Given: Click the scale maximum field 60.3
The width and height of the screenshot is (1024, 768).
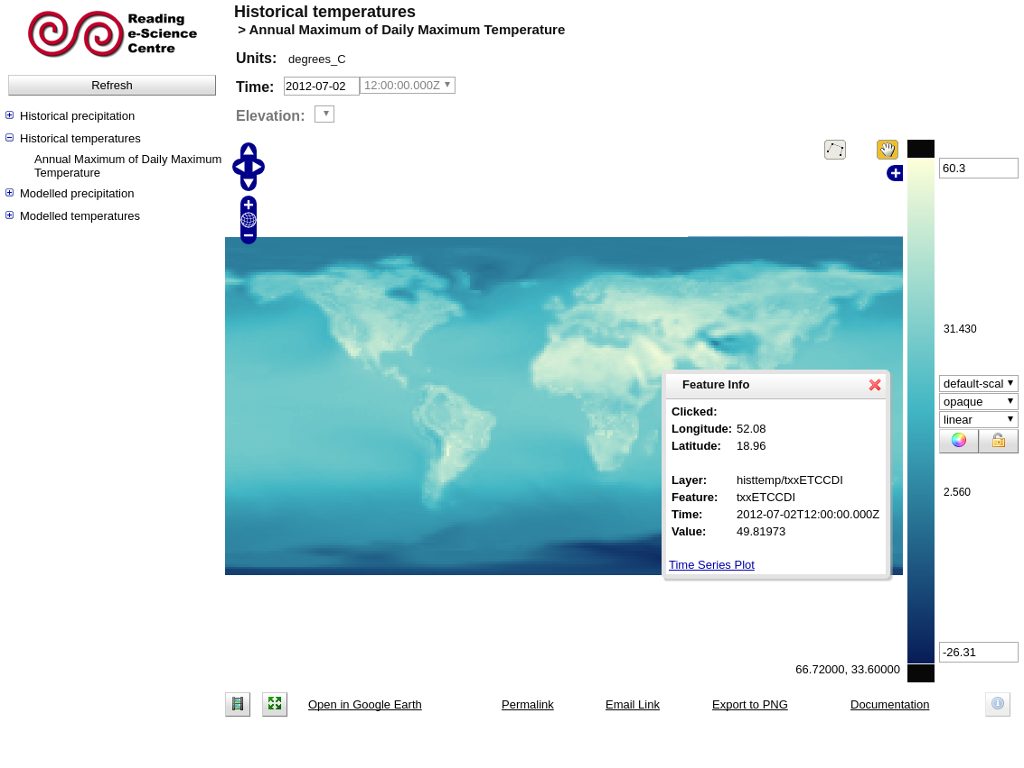Looking at the screenshot, I should [x=978, y=168].
